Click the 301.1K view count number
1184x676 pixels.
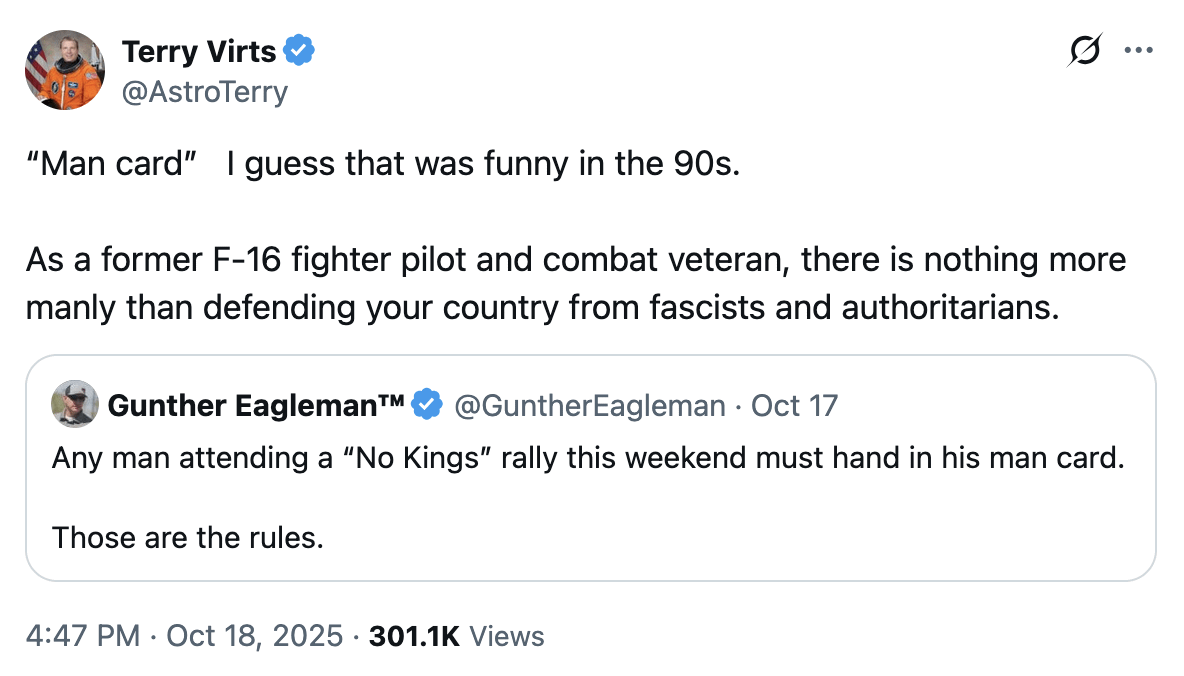(x=414, y=636)
